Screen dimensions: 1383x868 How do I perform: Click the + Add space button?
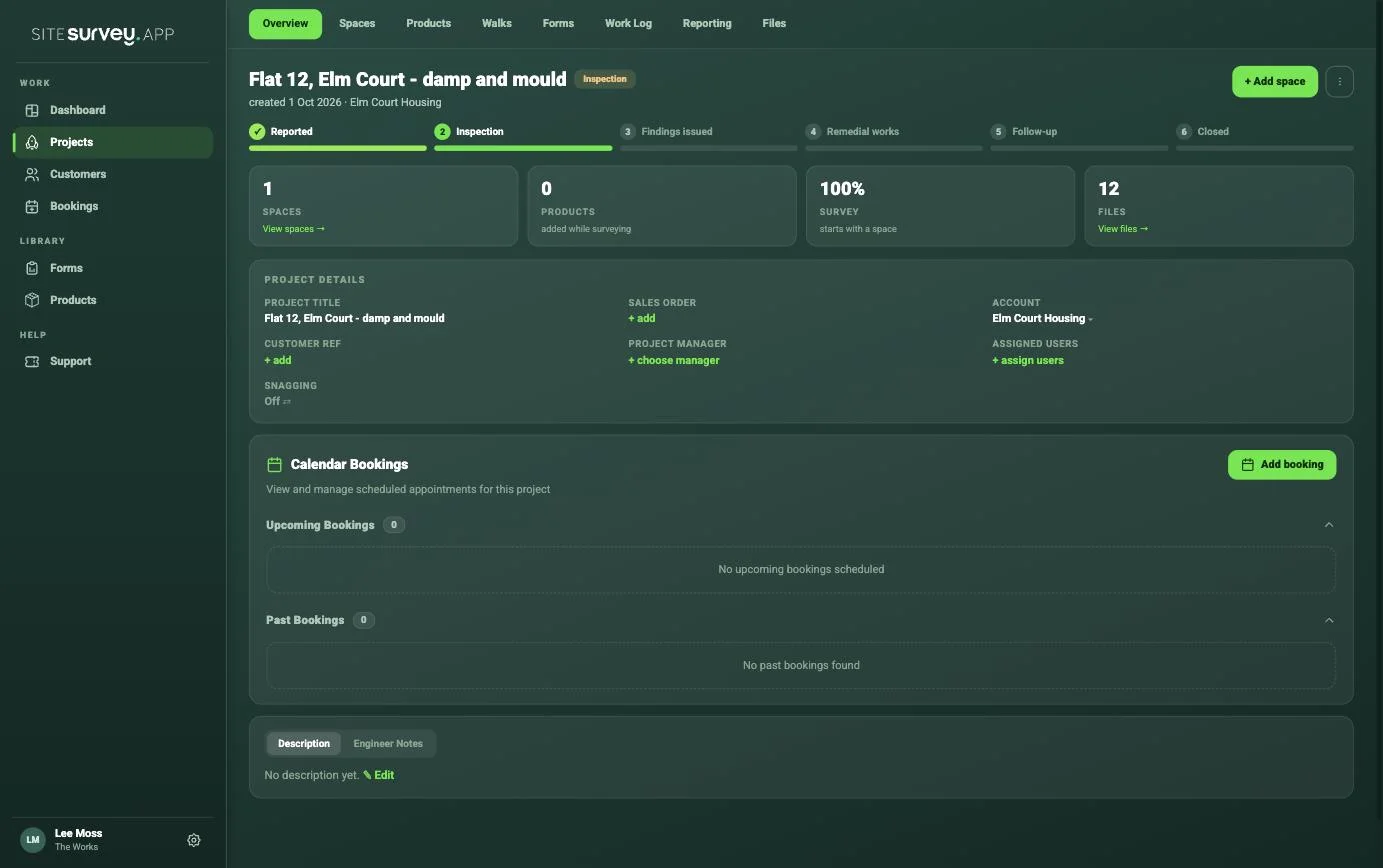(1275, 82)
